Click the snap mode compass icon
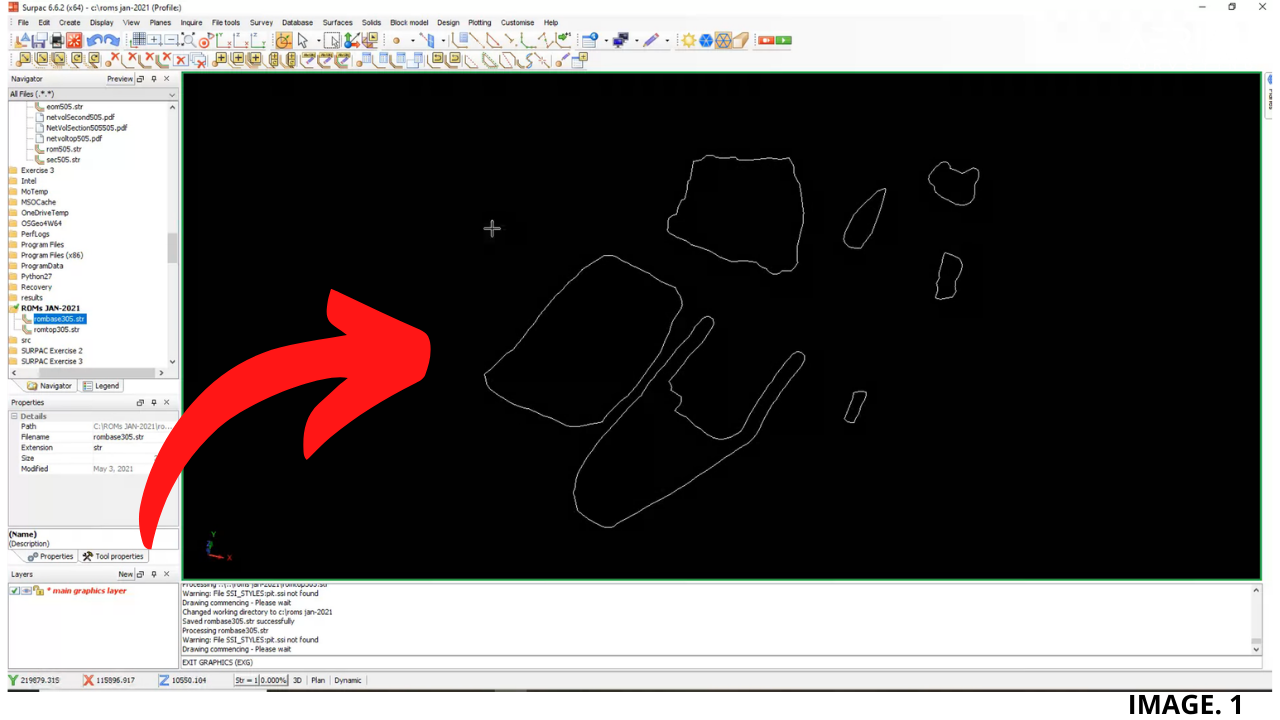1280x720 pixels. coord(283,40)
